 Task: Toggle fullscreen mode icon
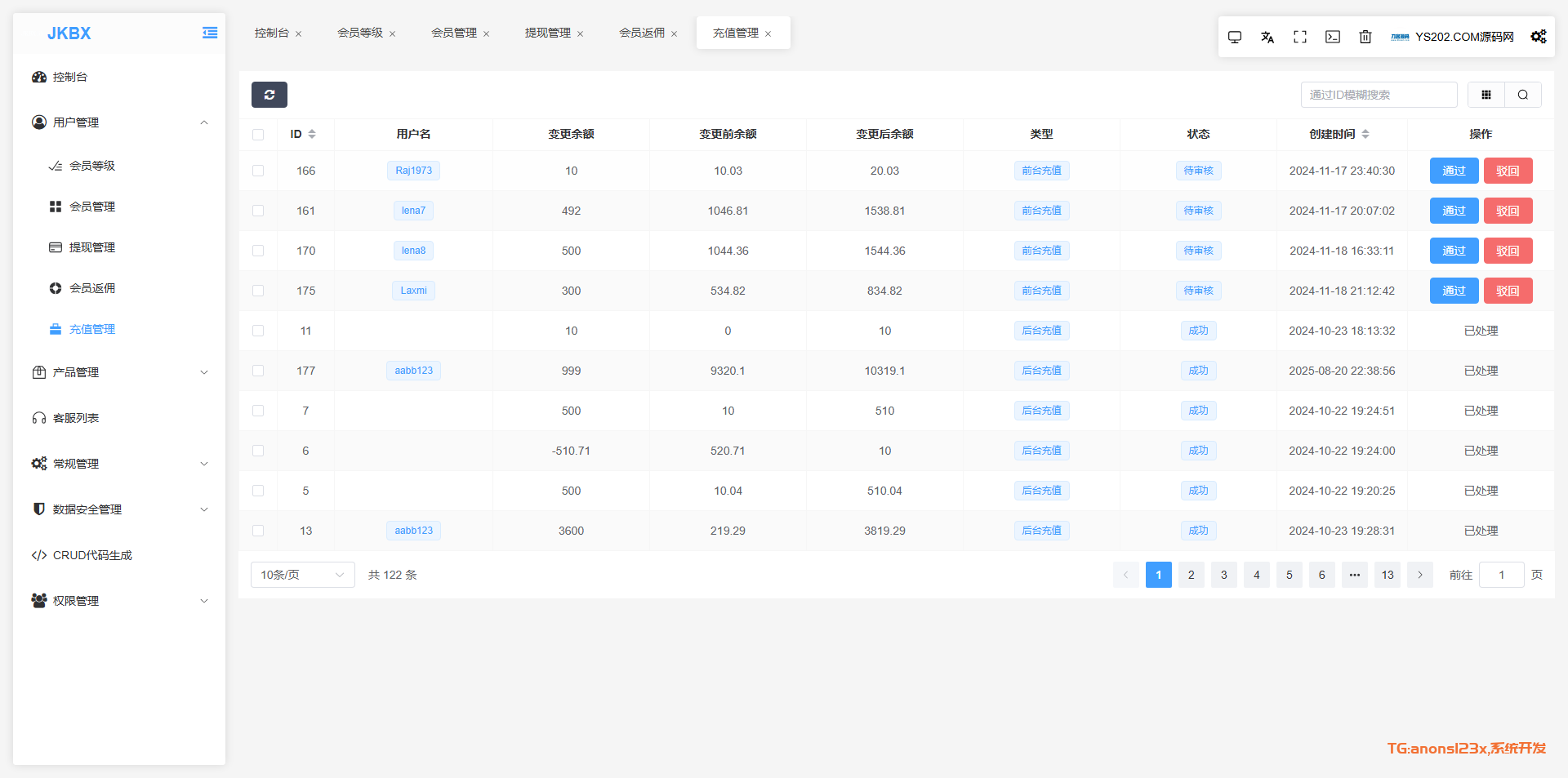(x=1299, y=37)
